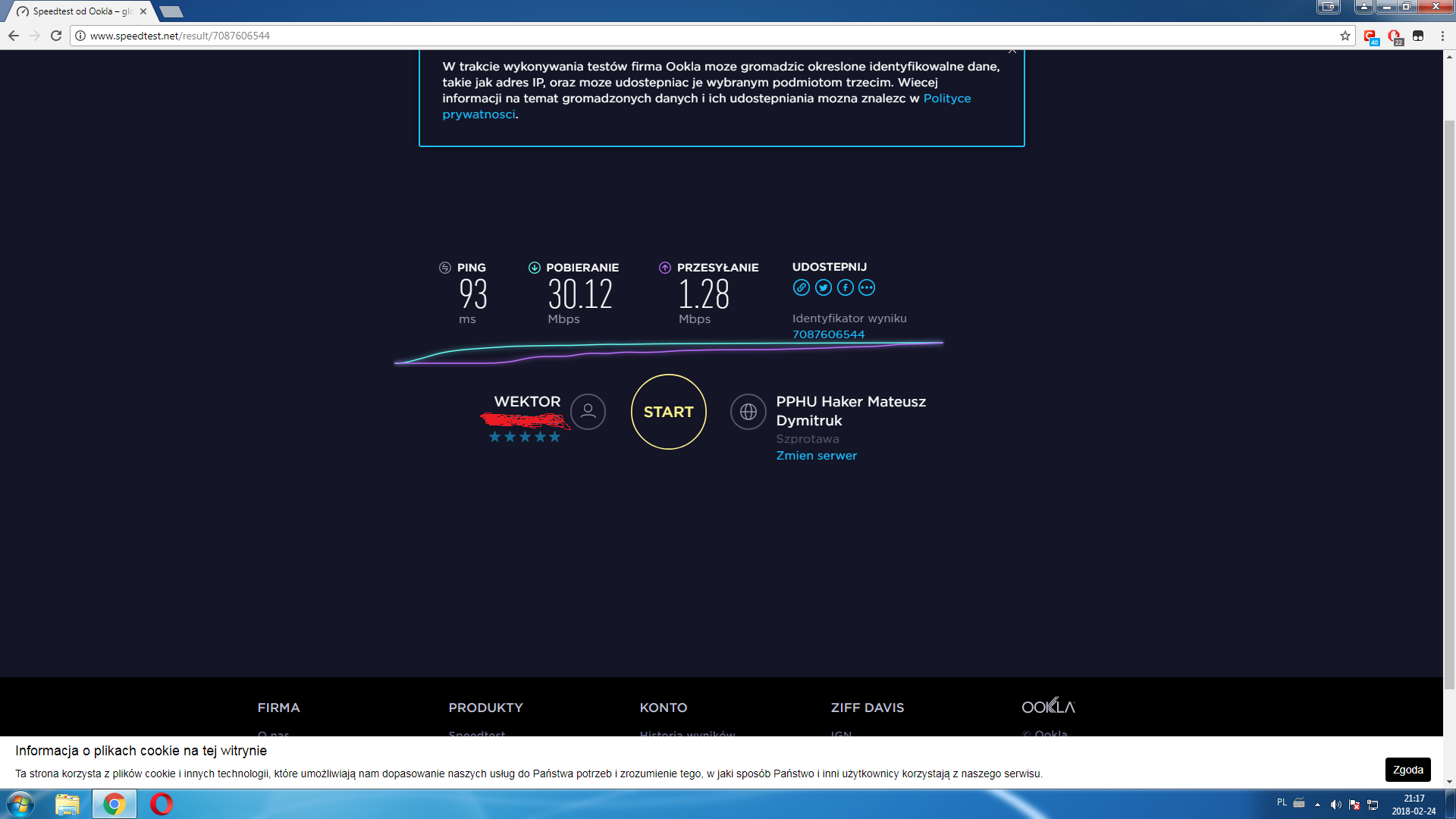The width and height of the screenshot is (1456, 819).
Task: Bookmark this page with the star icon
Action: tap(1345, 36)
